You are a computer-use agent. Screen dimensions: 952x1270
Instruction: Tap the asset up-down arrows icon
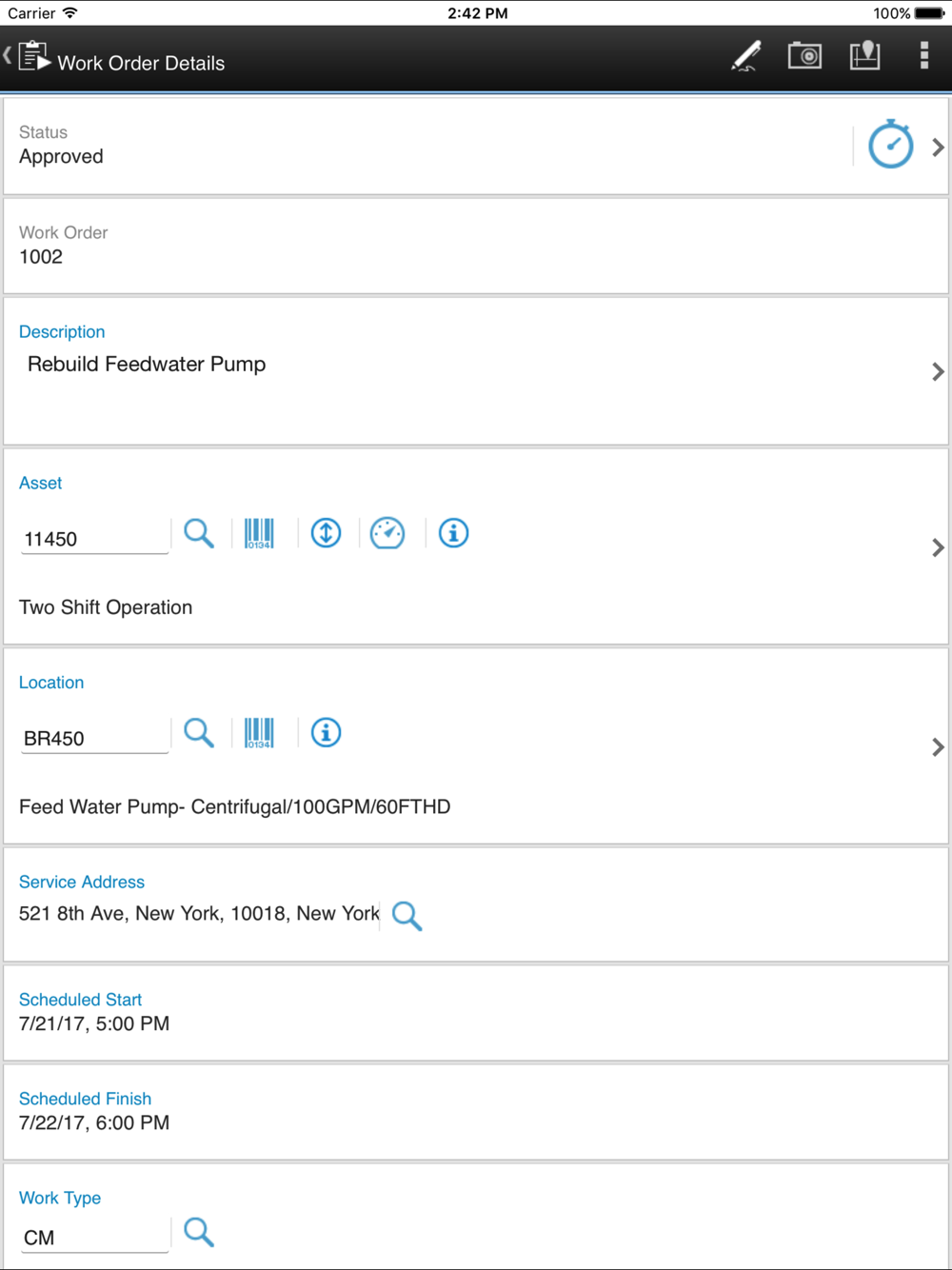(326, 533)
